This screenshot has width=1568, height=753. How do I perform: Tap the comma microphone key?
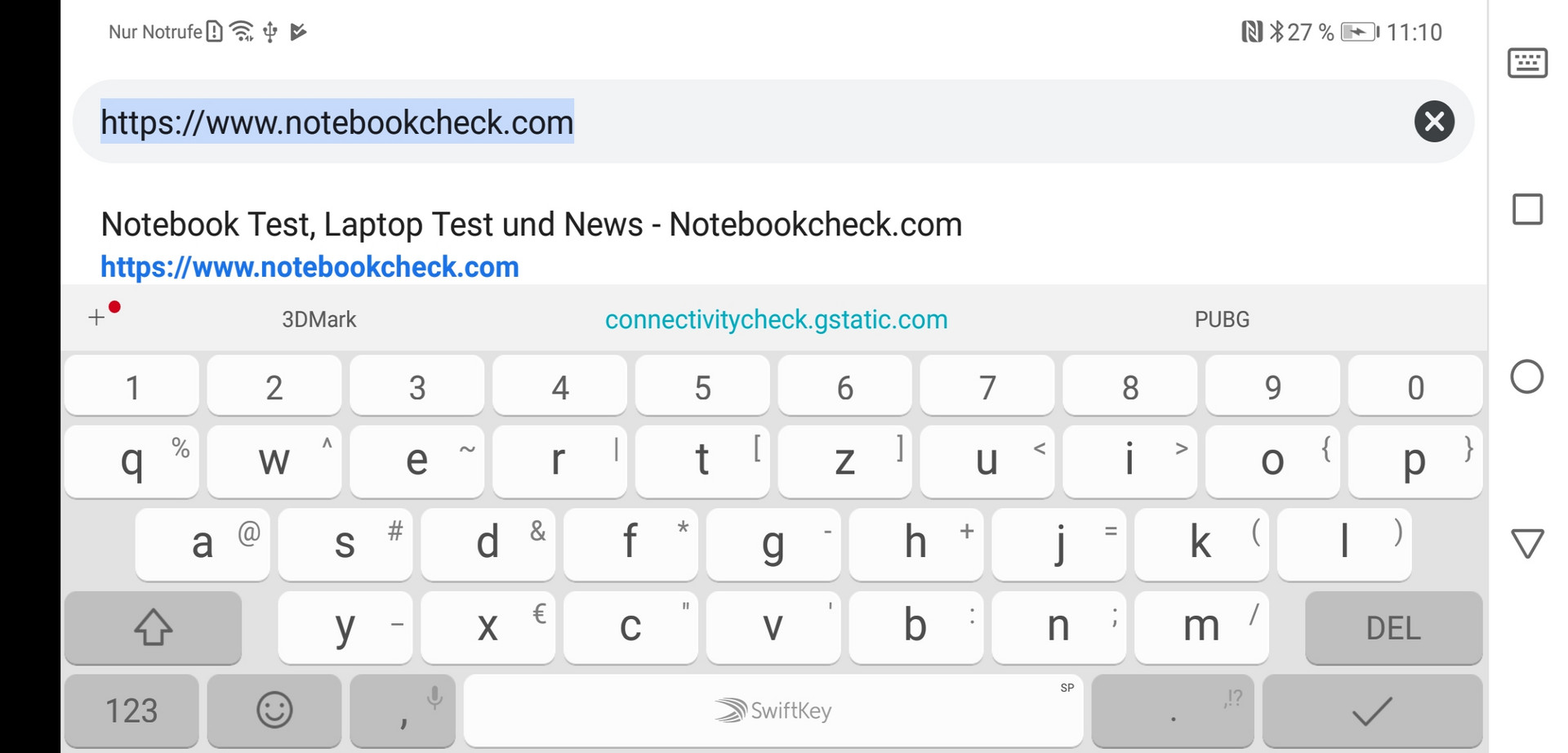403,710
